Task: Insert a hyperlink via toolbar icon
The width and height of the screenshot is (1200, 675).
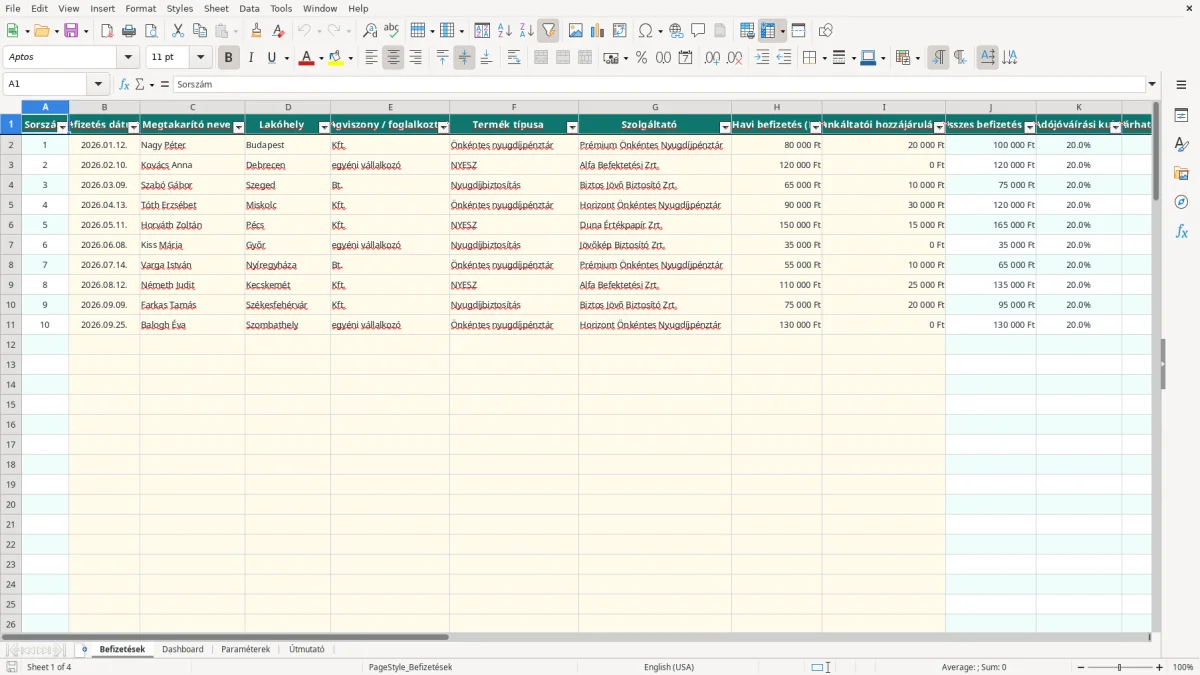Action: [676, 31]
